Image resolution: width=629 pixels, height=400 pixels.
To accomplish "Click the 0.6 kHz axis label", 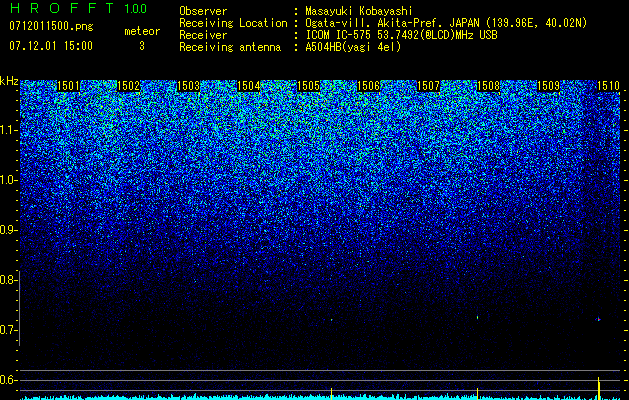I will 8,380.
